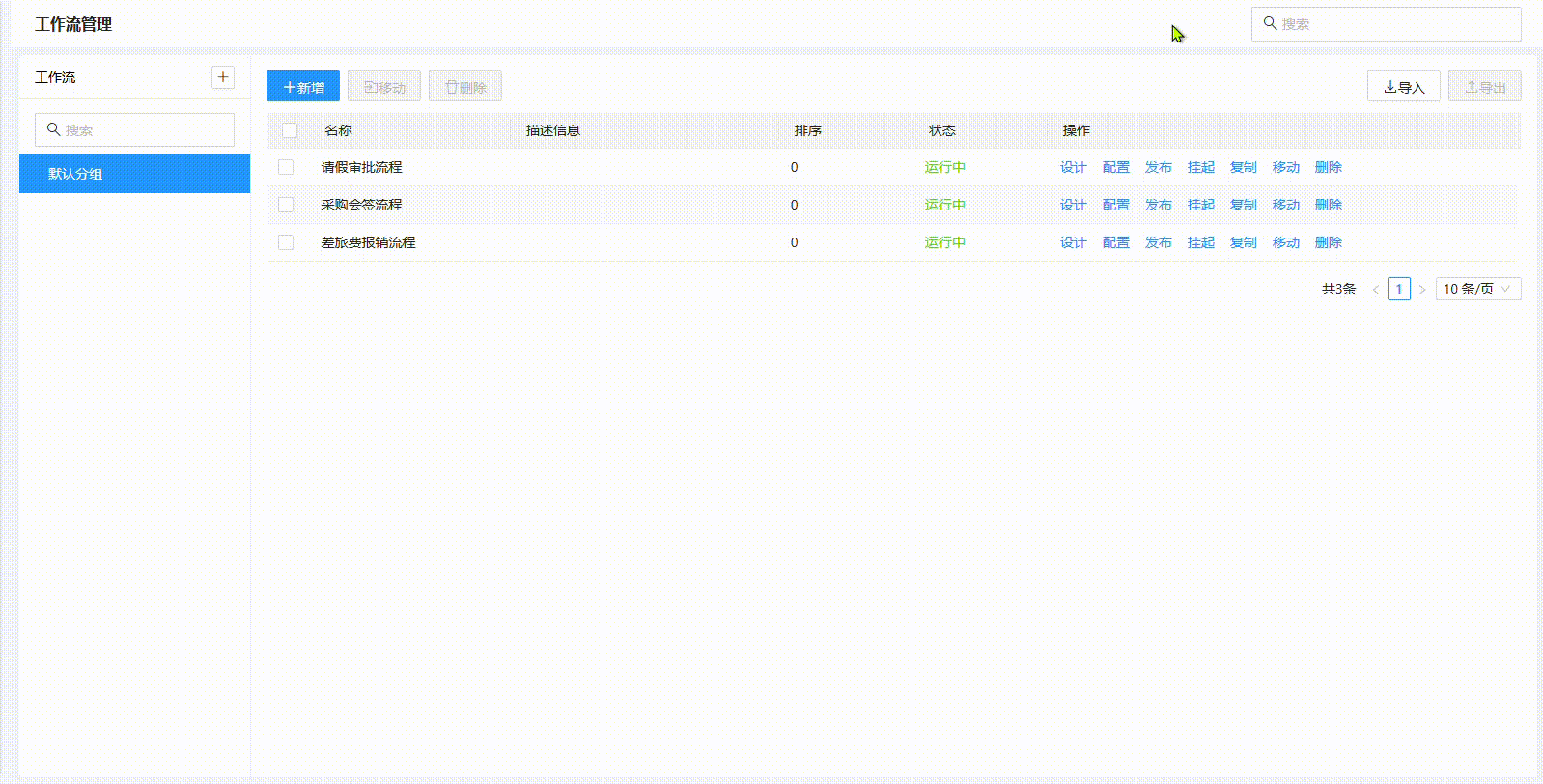Click 挂起 for 请假审批流程

point(1200,167)
